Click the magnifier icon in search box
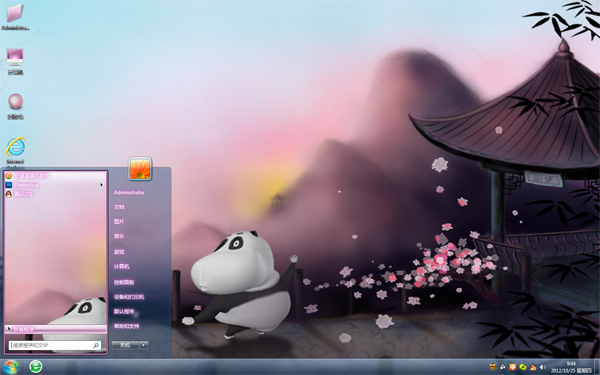 96,345
